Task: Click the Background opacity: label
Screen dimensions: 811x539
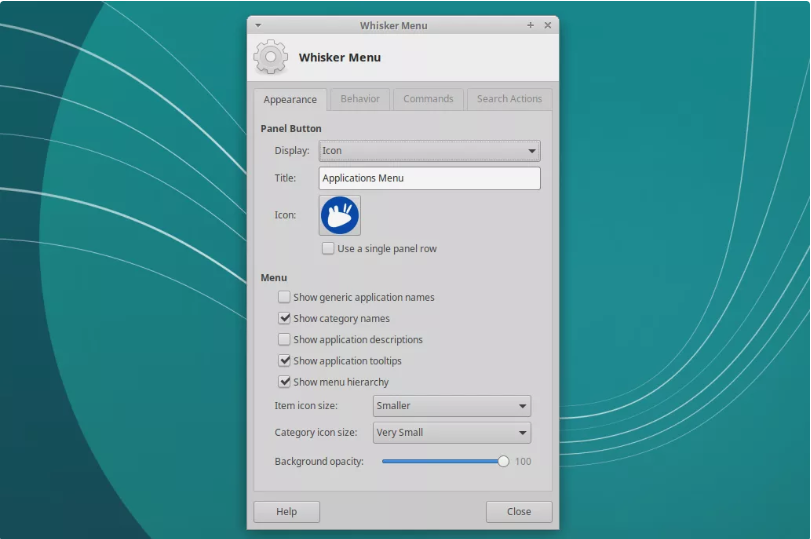Action: 319,461
